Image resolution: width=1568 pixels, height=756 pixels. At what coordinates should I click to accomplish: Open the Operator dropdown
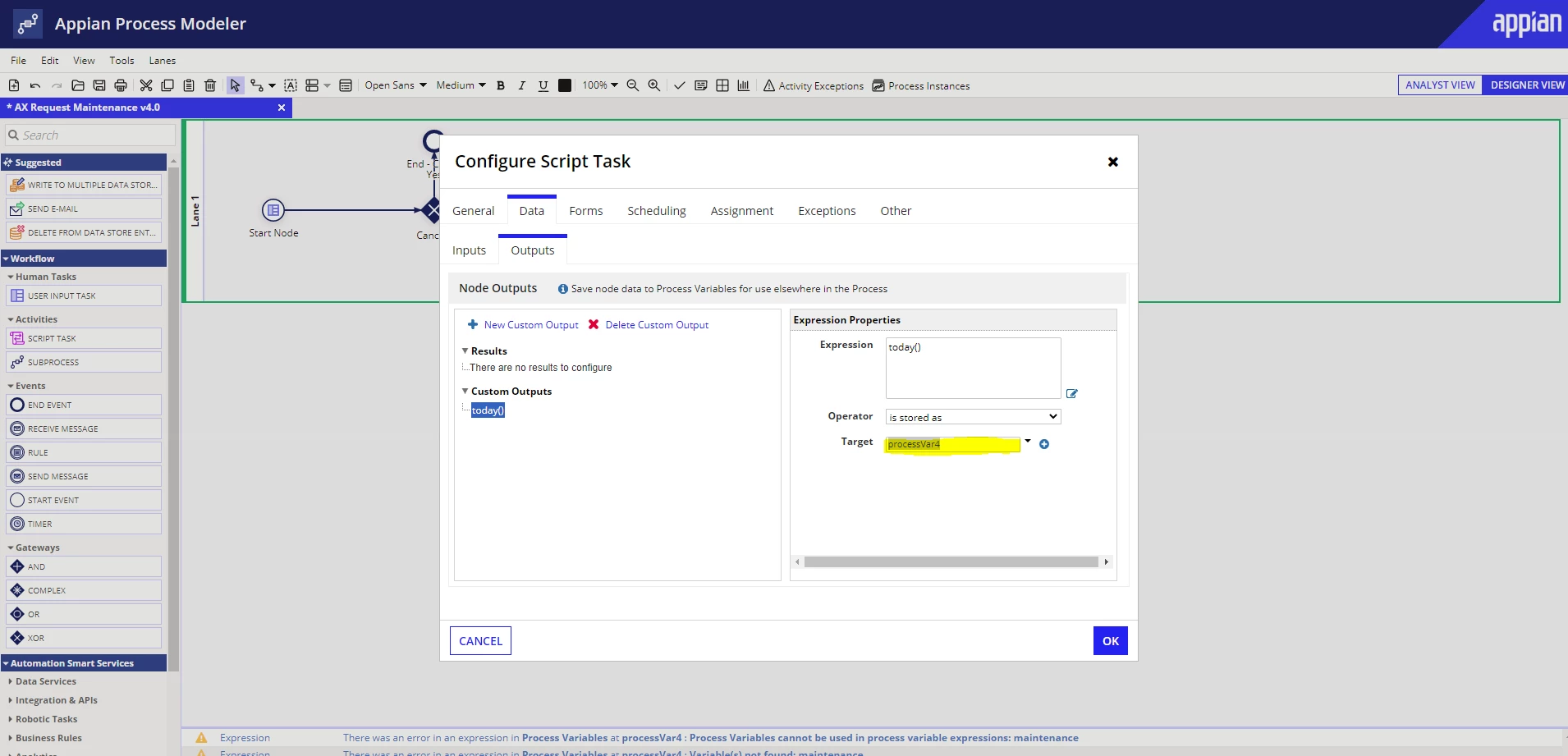click(x=973, y=417)
